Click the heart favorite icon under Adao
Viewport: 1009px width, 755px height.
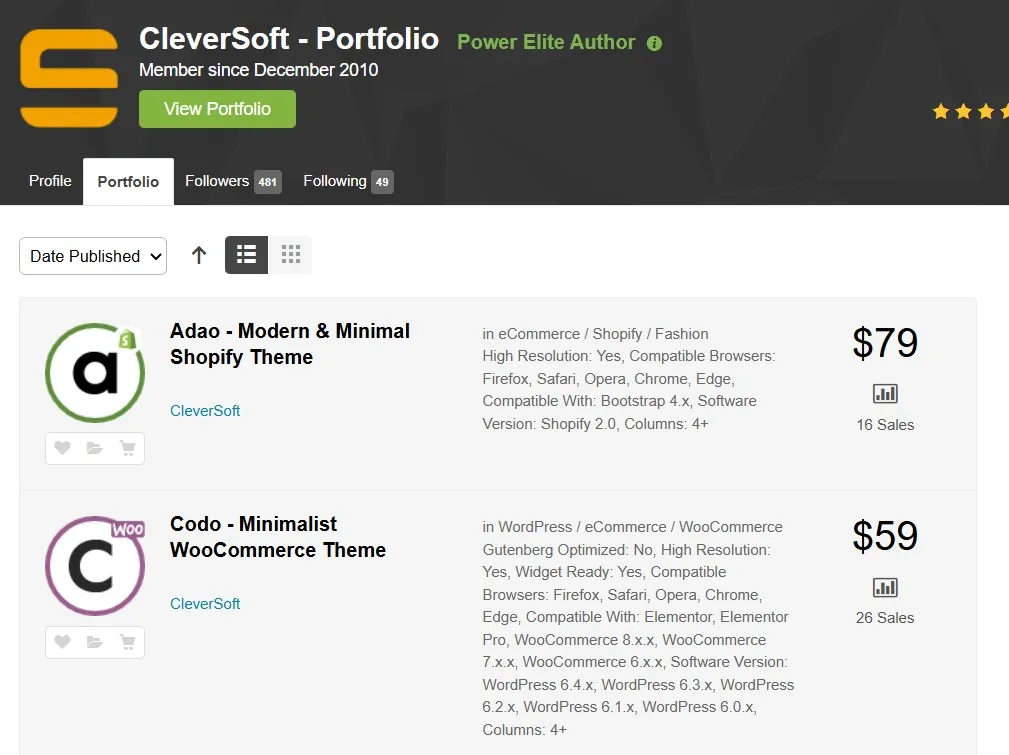(62, 449)
